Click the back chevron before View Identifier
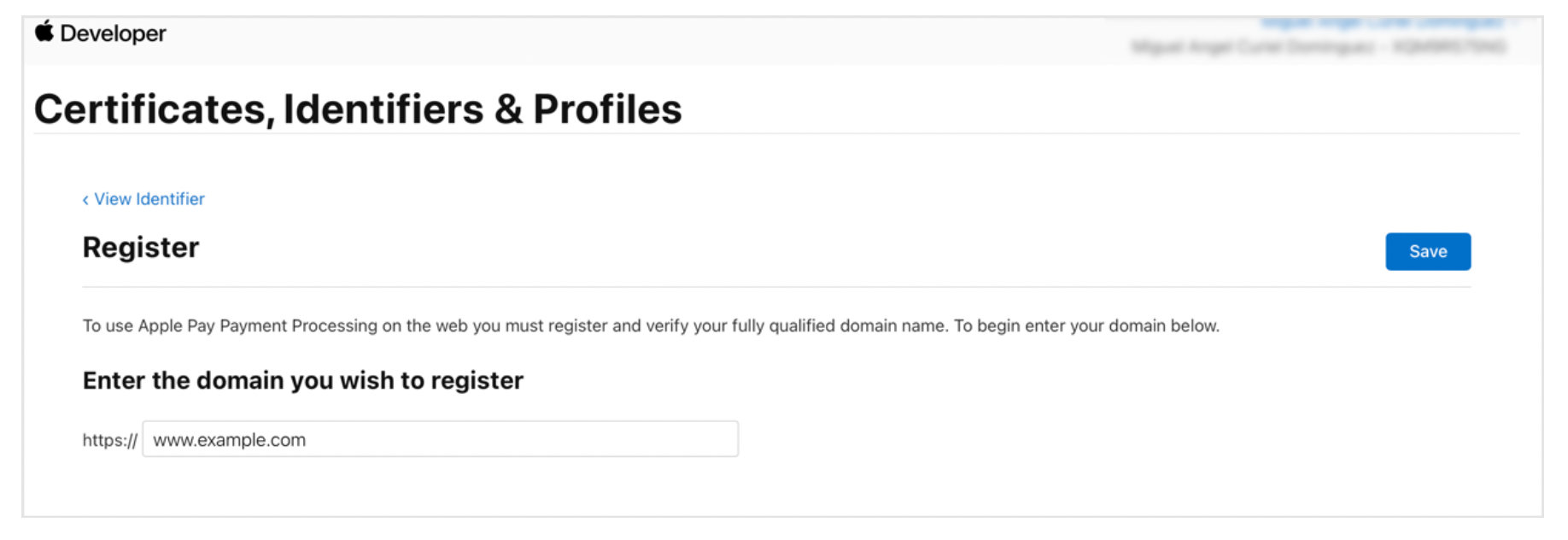This screenshot has height=540, width=1568. 85,200
